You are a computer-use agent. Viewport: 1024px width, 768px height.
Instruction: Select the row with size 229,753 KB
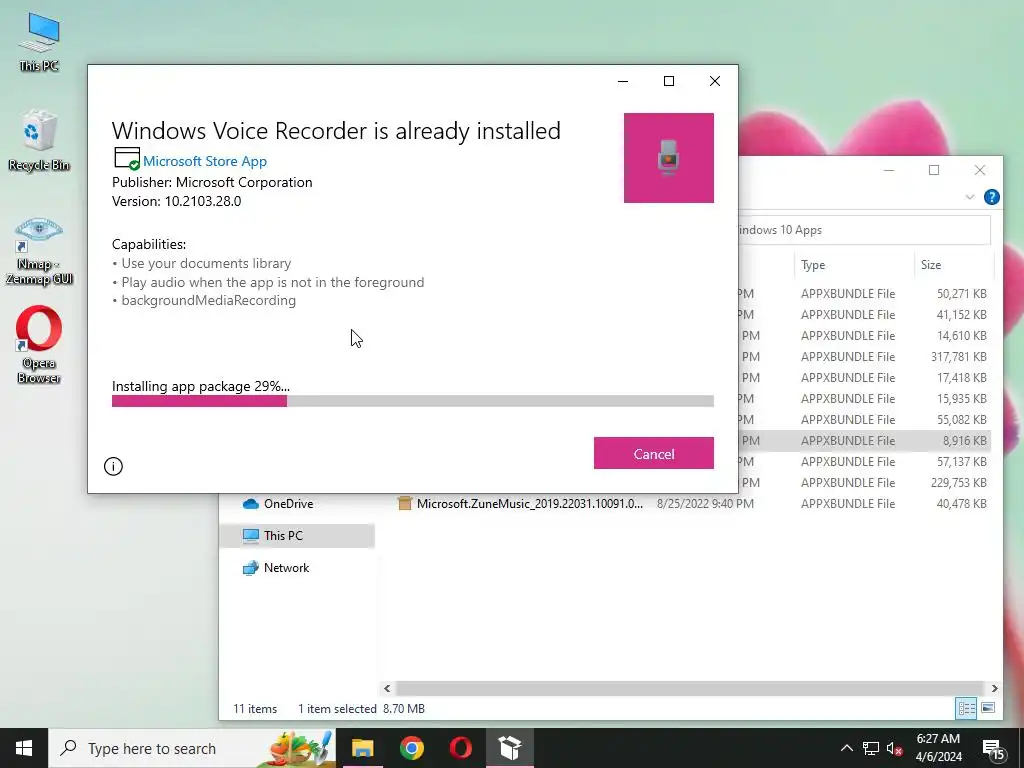click(x=865, y=483)
